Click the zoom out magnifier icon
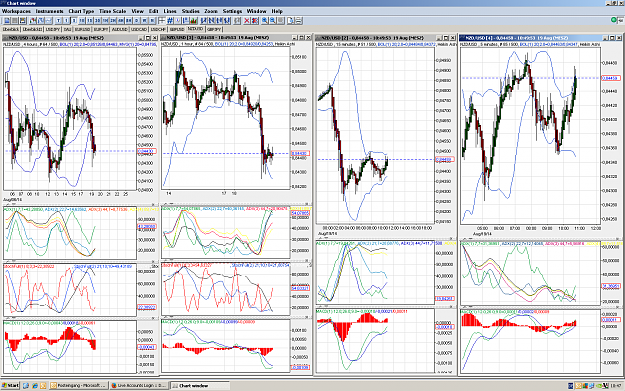This screenshot has width=625, height=391. click(273, 20)
